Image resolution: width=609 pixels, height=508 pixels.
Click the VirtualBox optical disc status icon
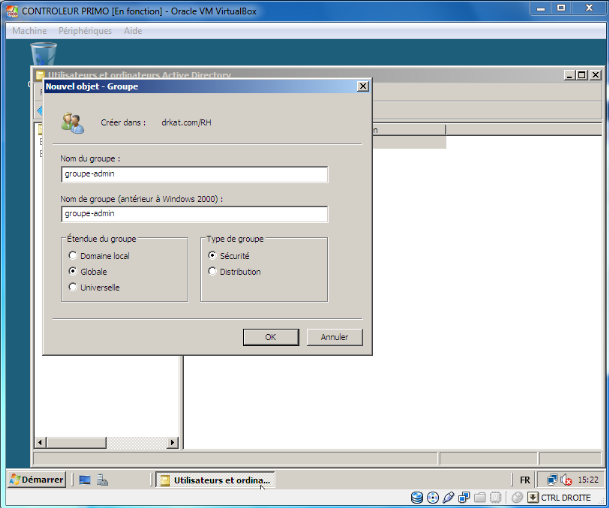click(x=433, y=498)
